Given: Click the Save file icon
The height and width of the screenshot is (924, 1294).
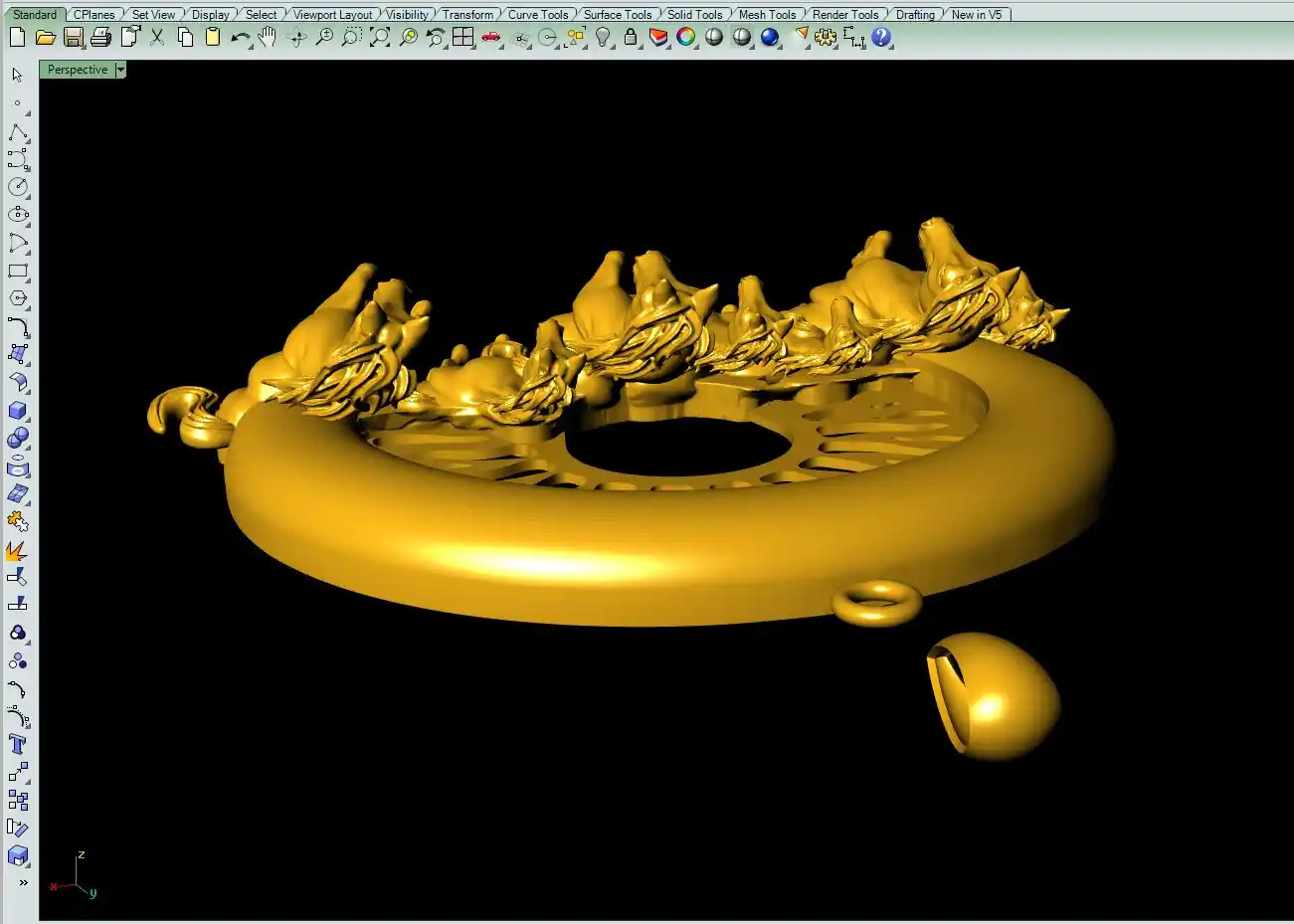Looking at the screenshot, I should pyautogui.click(x=73, y=38).
